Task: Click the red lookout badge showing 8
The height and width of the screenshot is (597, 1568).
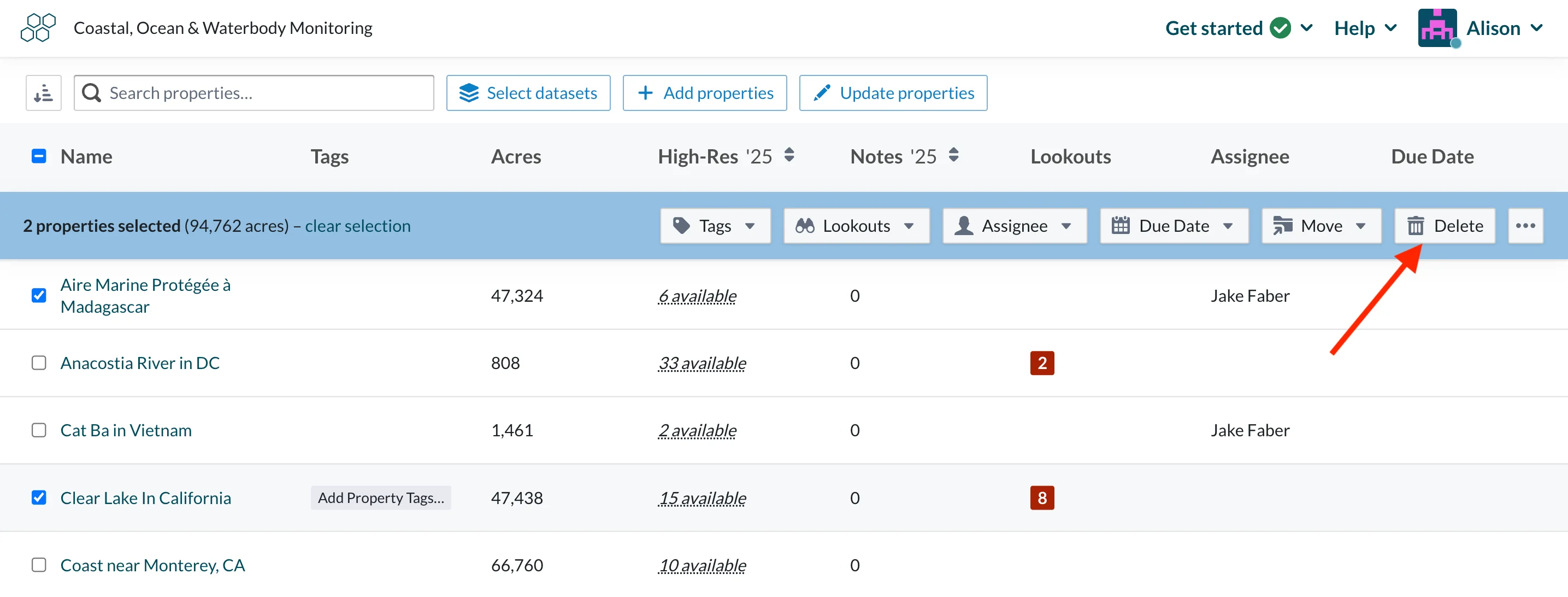Action: [x=1042, y=498]
